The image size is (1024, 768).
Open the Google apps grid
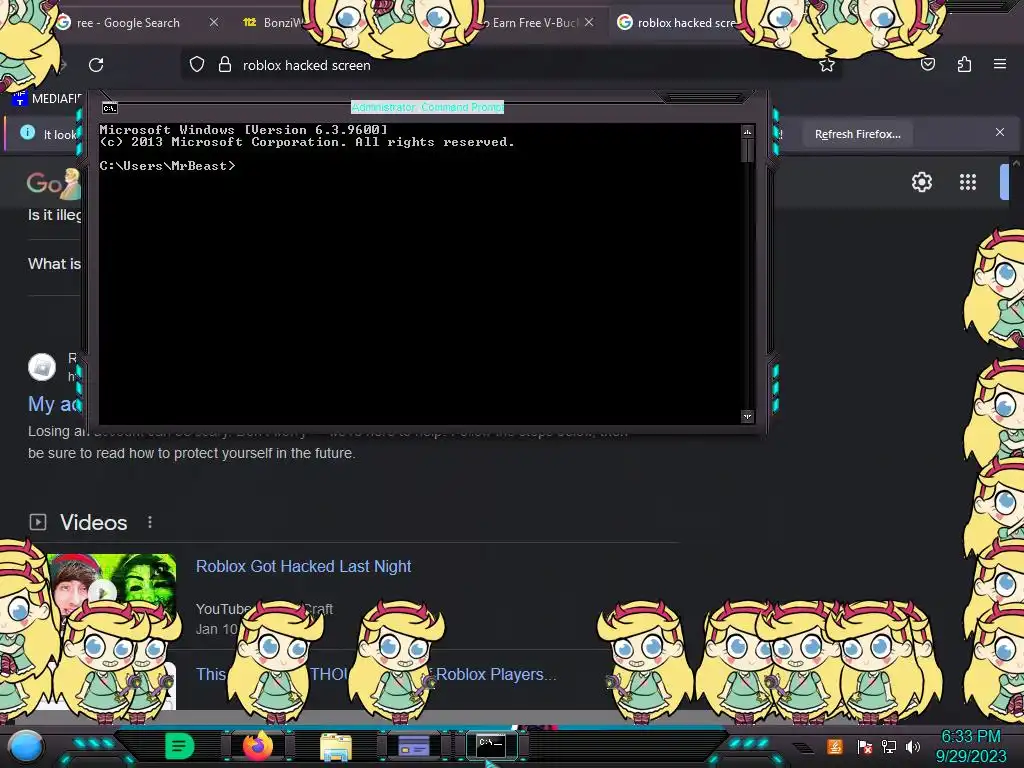[968, 182]
